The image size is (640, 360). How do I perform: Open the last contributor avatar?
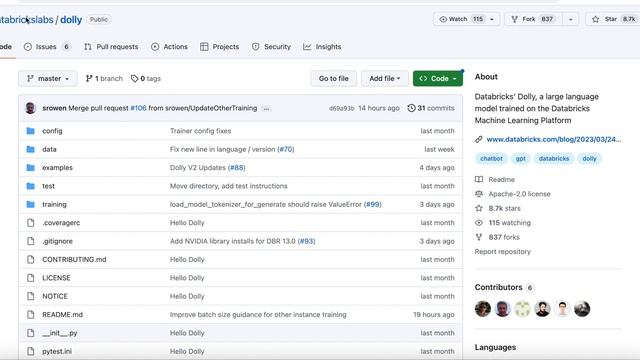click(582, 309)
